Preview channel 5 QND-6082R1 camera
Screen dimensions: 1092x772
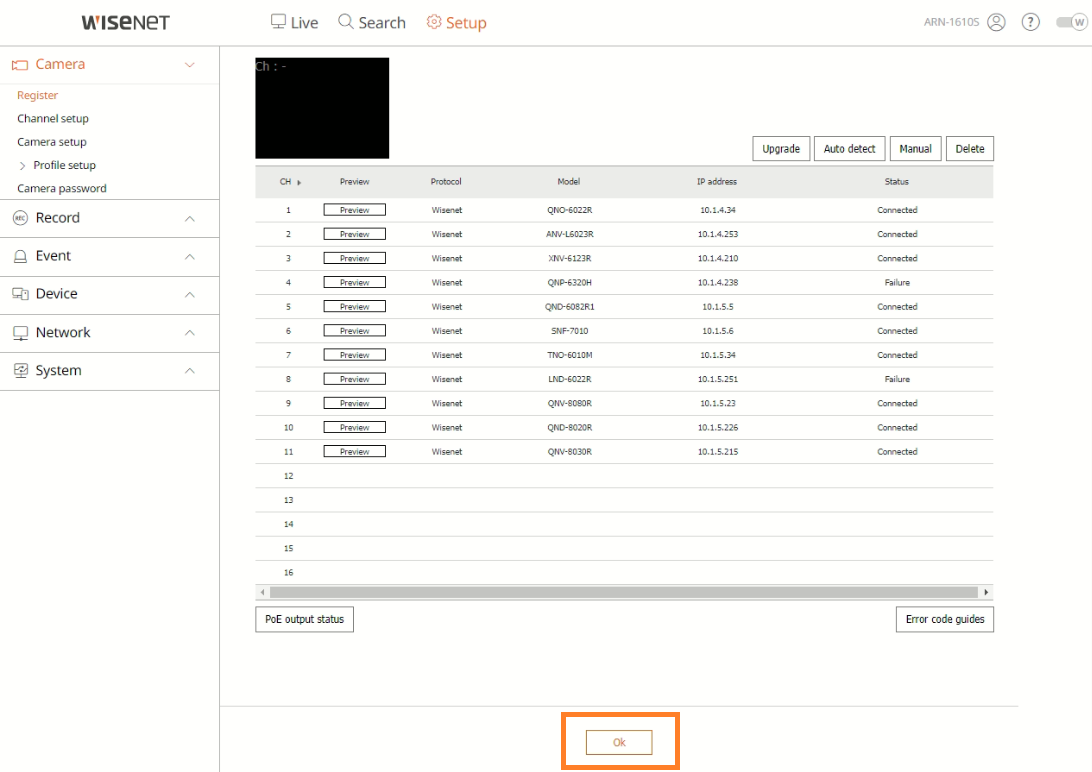coord(354,307)
